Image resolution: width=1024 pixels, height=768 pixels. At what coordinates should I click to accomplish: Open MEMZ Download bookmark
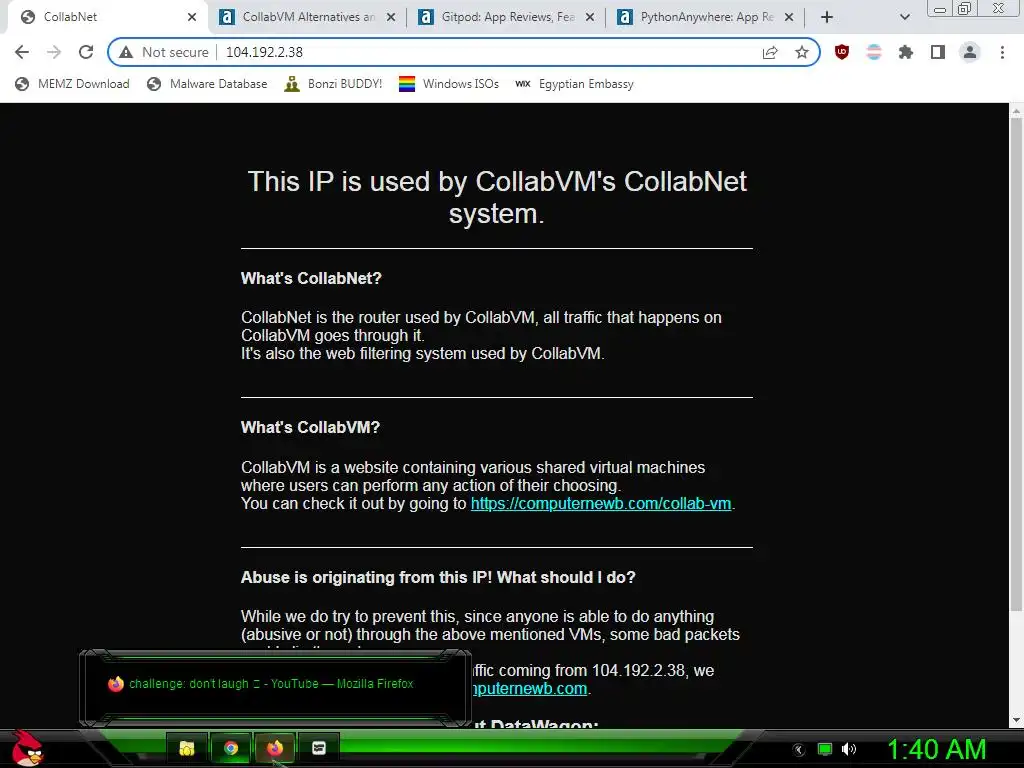(x=72, y=84)
